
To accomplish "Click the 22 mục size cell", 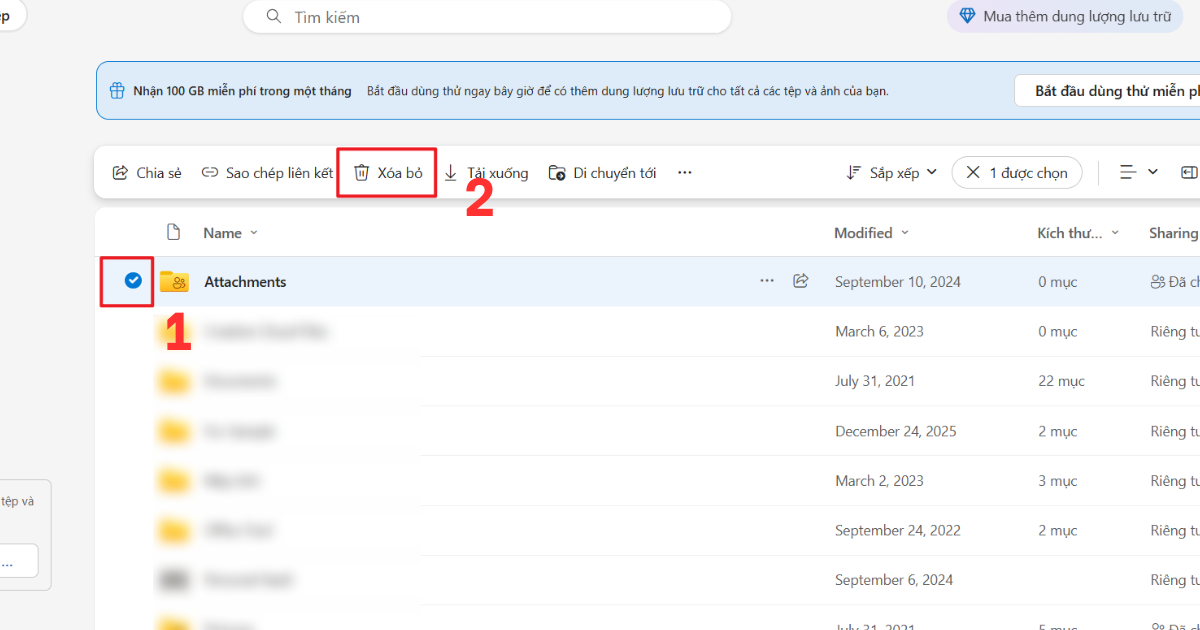I will [x=1061, y=381].
